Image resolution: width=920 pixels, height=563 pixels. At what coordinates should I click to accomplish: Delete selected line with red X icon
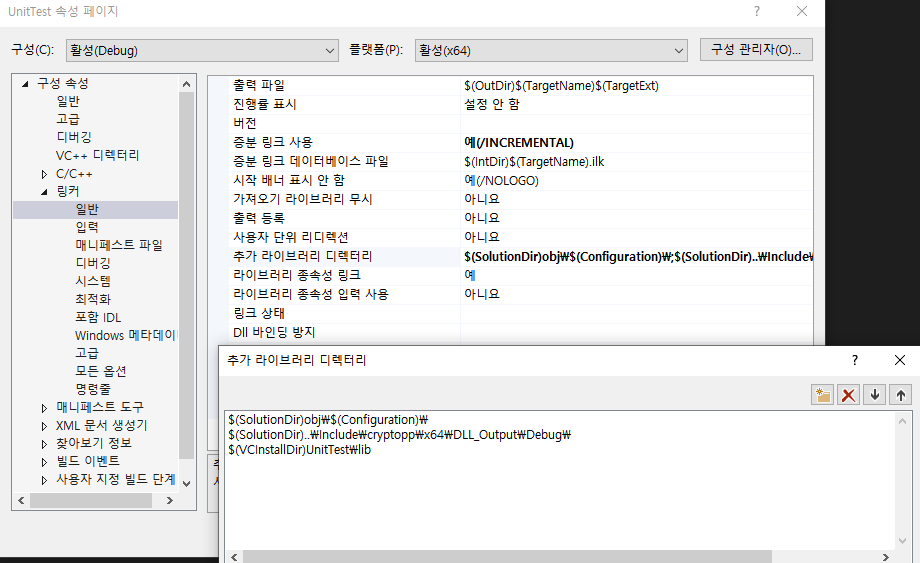tap(848, 395)
